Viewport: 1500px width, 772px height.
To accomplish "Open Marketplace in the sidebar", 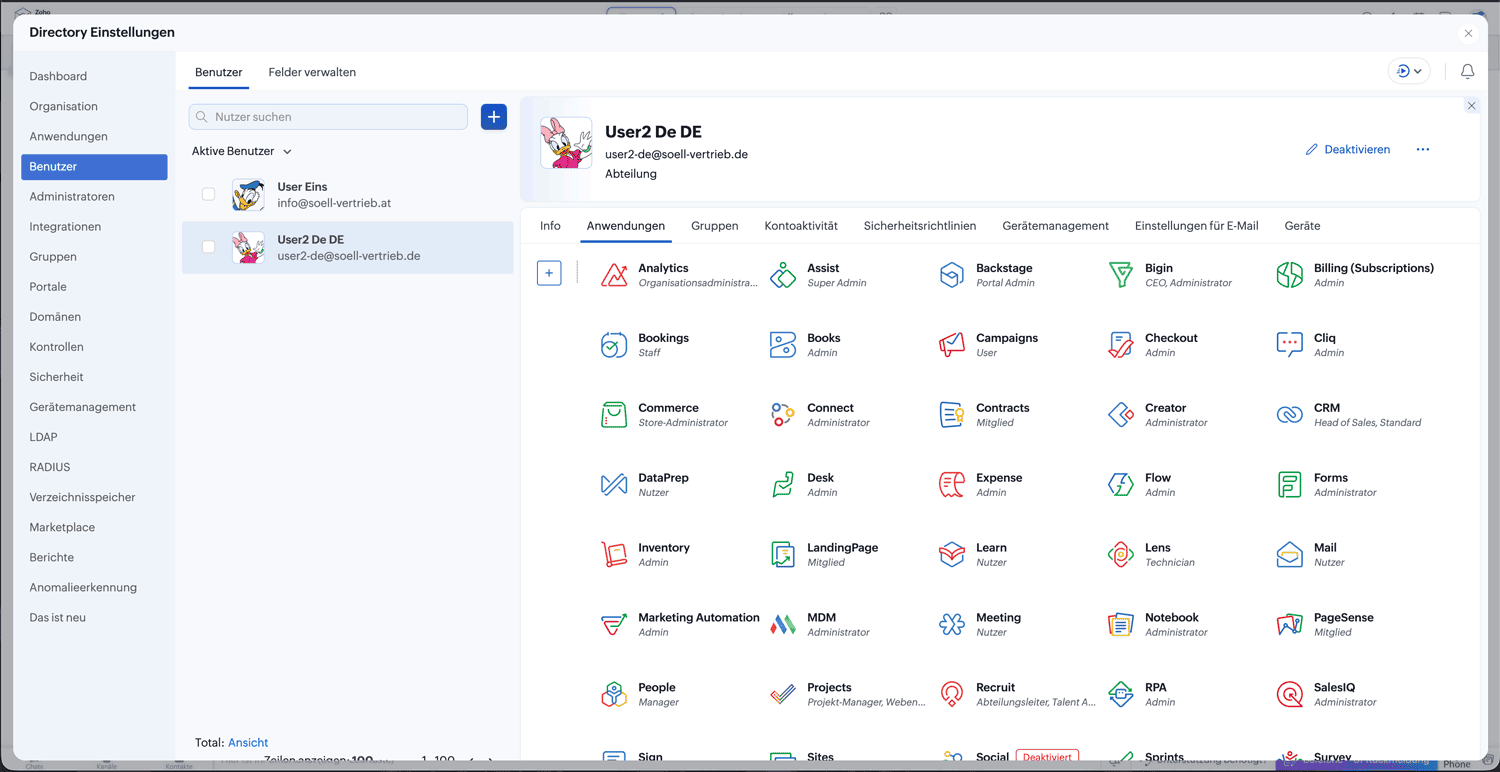I will point(94,527).
